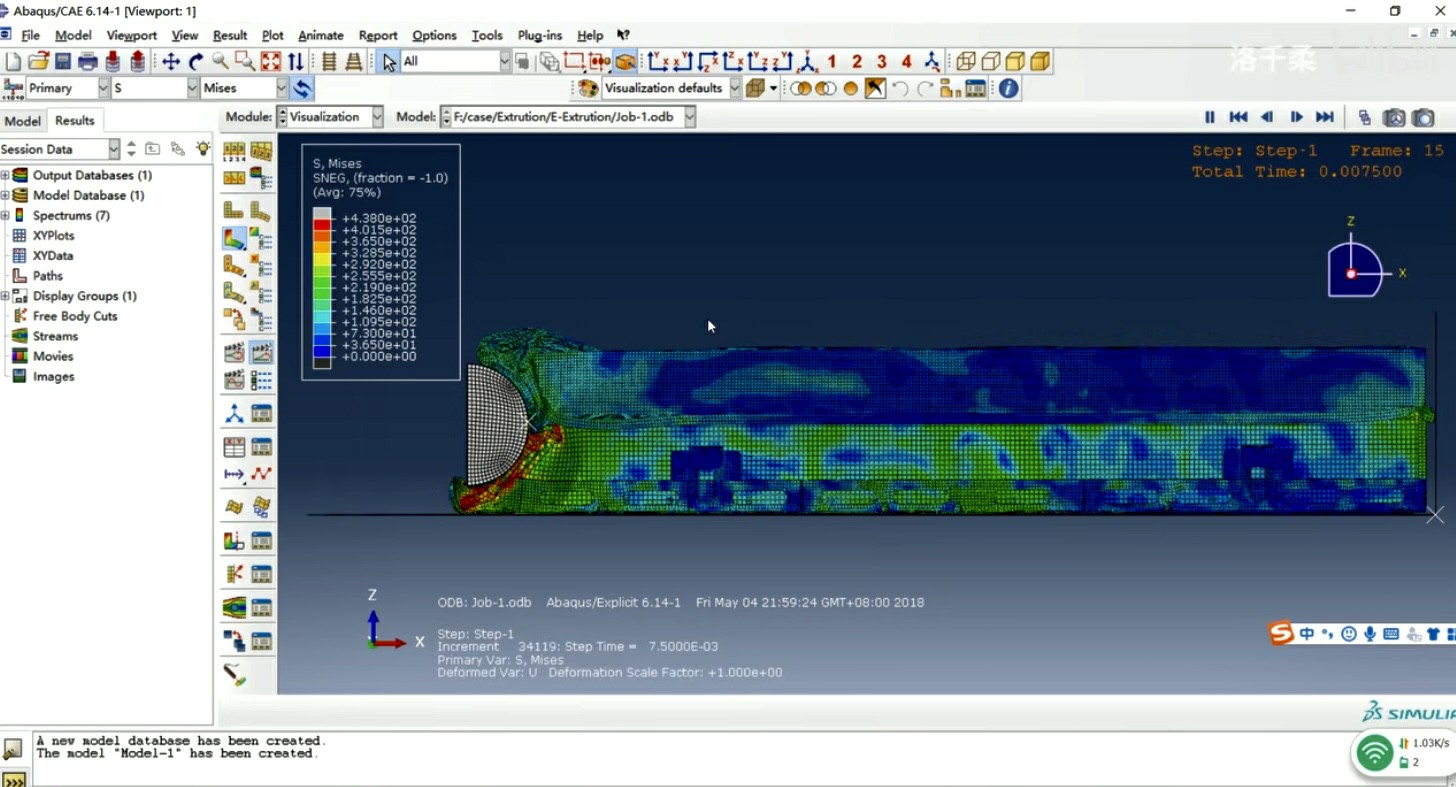
Task: Select the Magnify View tool
Action: click(220, 62)
